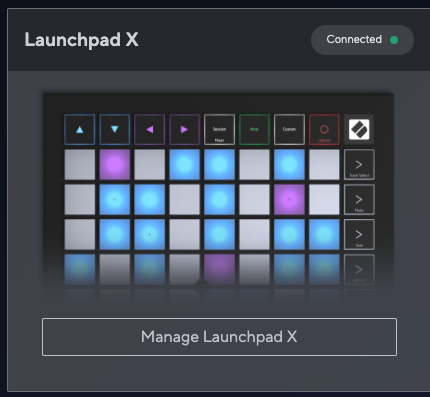Click the red Capture MIDI button
This screenshot has width=430, height=397.
324,129
